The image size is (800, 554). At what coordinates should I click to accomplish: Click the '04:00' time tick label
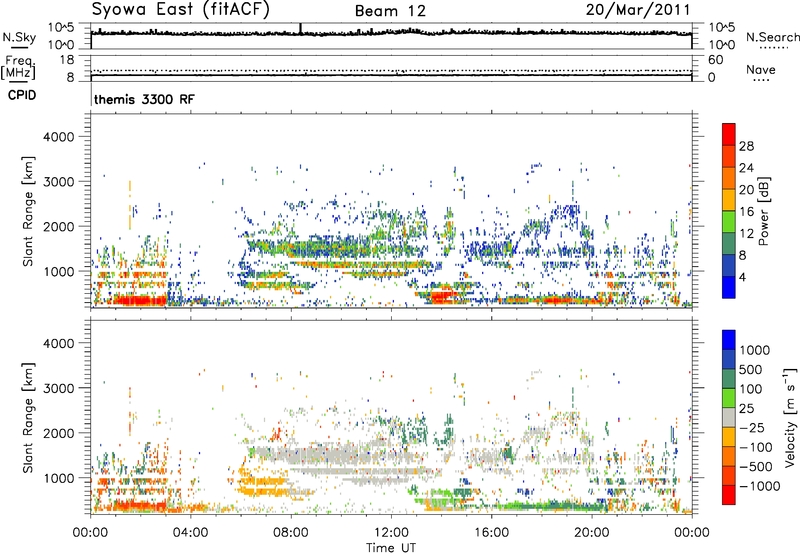point(190,533)
